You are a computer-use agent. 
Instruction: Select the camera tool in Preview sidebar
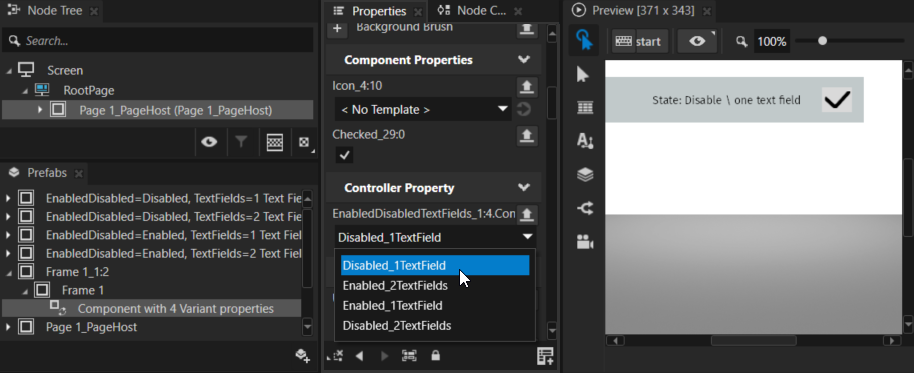(x=584, y=241)
